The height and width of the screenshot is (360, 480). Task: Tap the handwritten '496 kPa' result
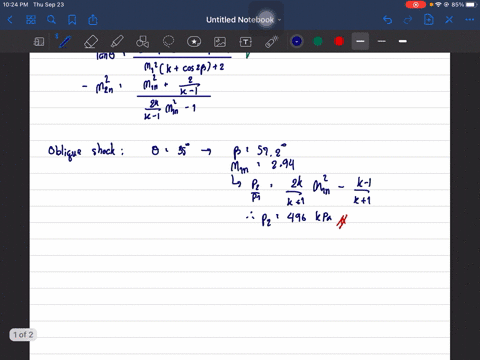pos(309,218)
